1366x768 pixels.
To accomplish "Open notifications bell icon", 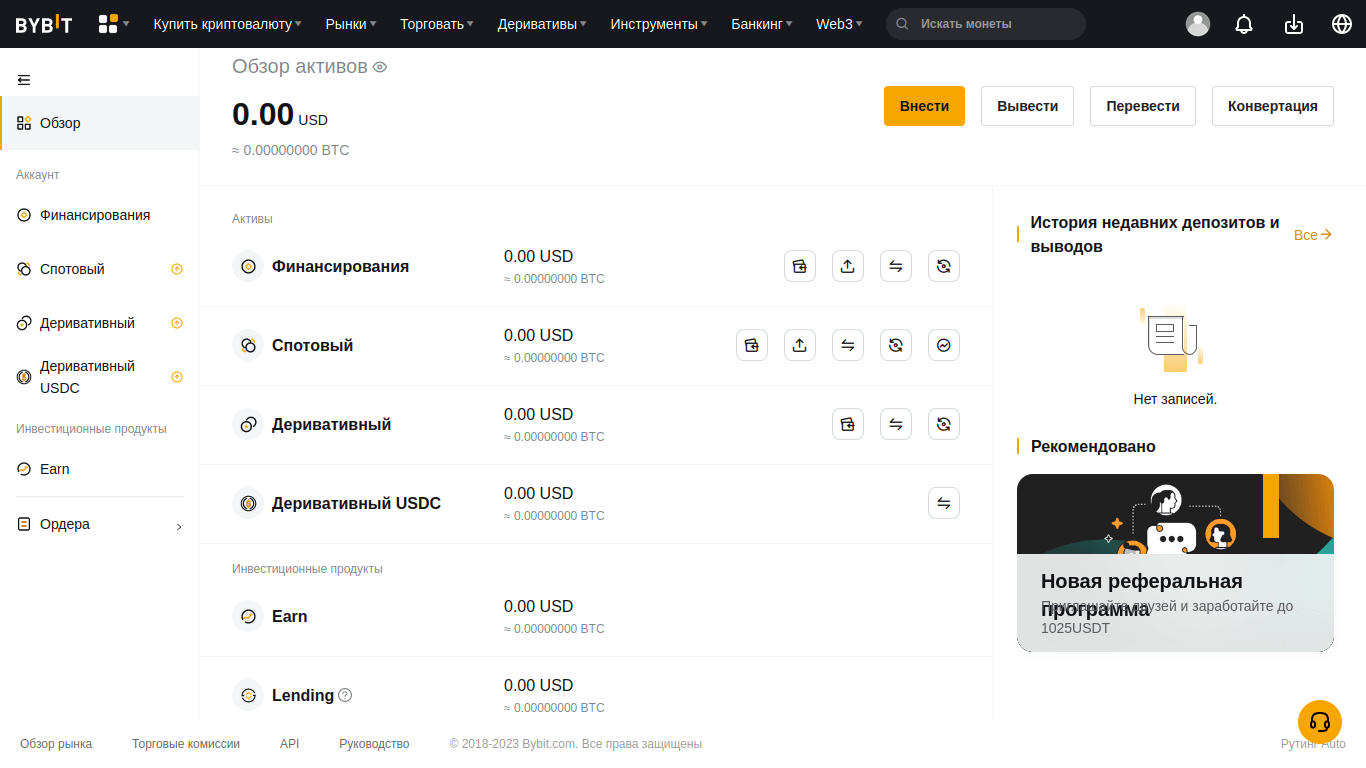I will [1244, 24].
